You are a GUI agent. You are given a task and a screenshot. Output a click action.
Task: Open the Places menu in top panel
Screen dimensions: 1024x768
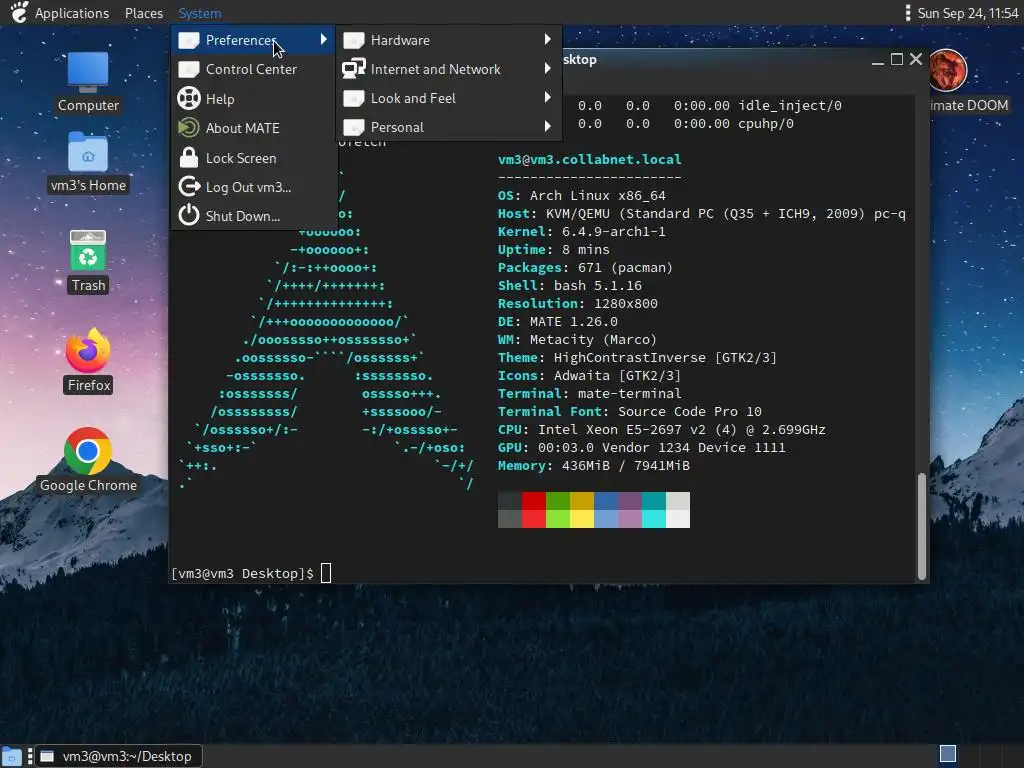(144, 13)
